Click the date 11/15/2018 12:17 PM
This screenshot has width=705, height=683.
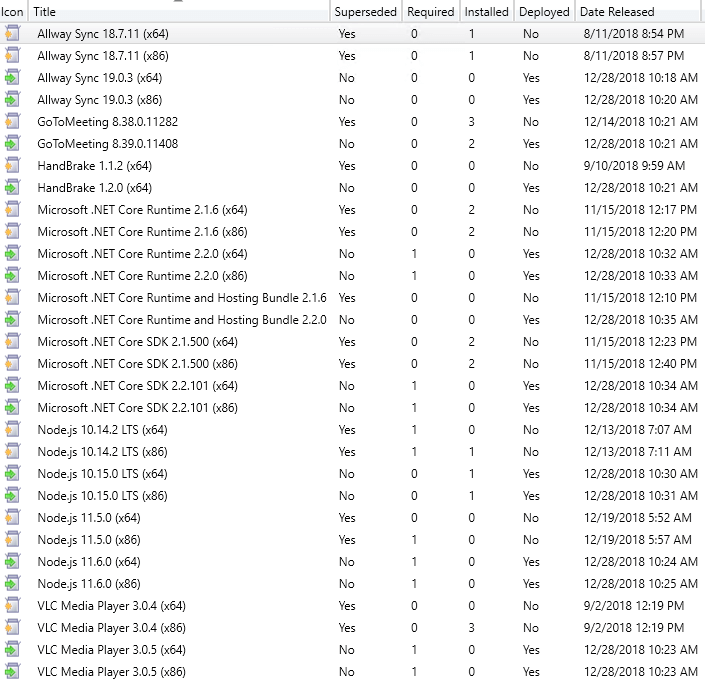[x=640, y=210]
